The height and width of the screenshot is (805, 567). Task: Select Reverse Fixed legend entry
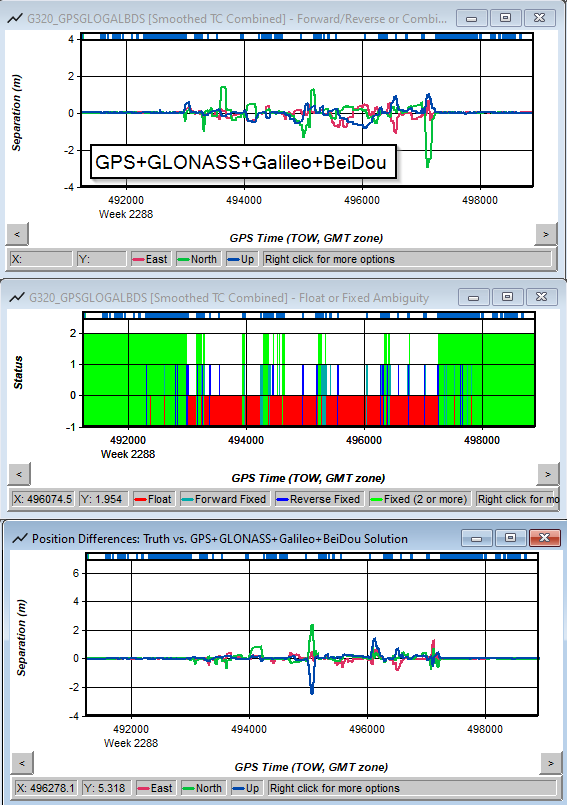pyautogui.click(x=319, y=499)
